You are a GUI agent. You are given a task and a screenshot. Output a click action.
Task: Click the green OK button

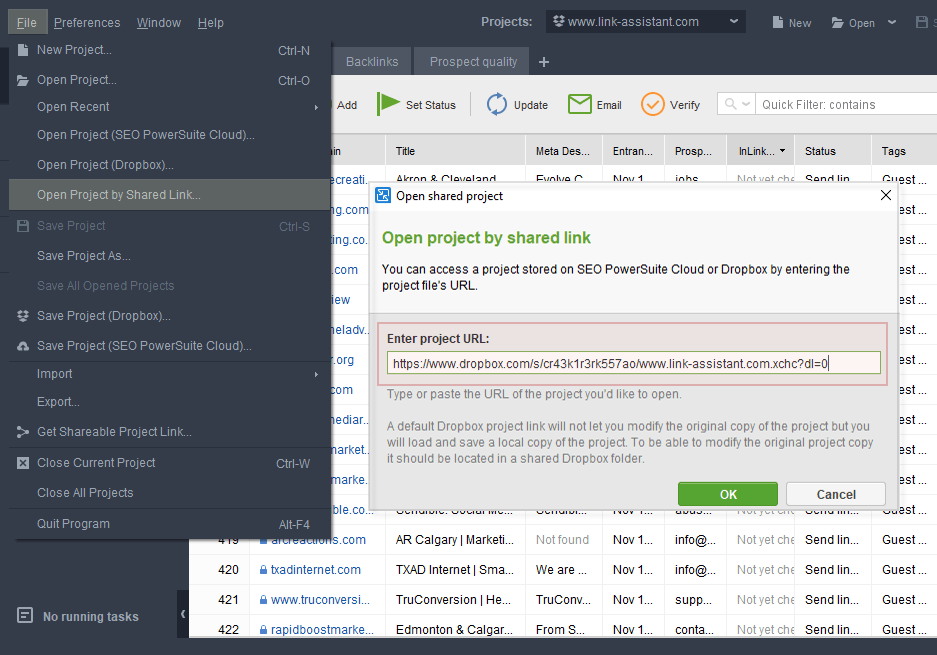click(x=728, y=494)
